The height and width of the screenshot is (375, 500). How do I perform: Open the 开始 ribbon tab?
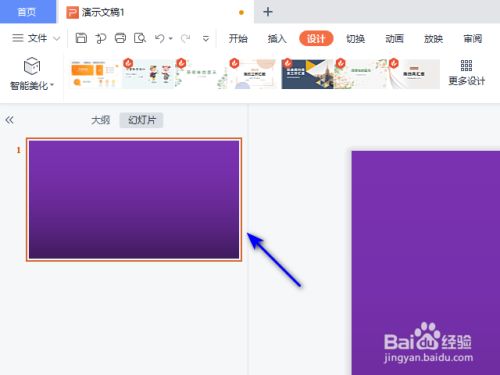coord(238,39)
